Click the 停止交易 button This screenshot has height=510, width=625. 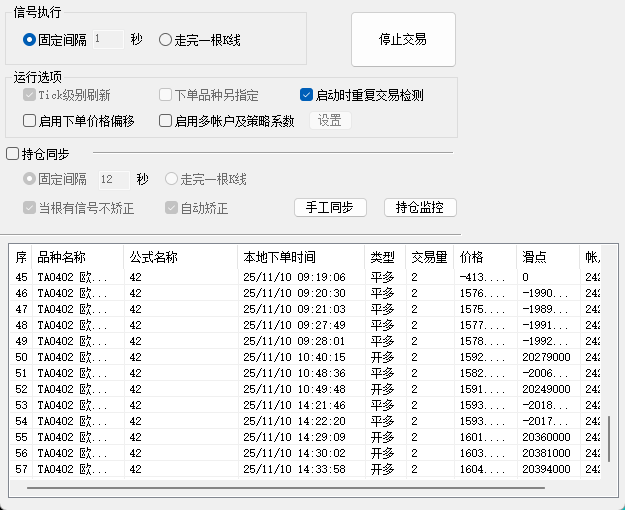point(403,40)
